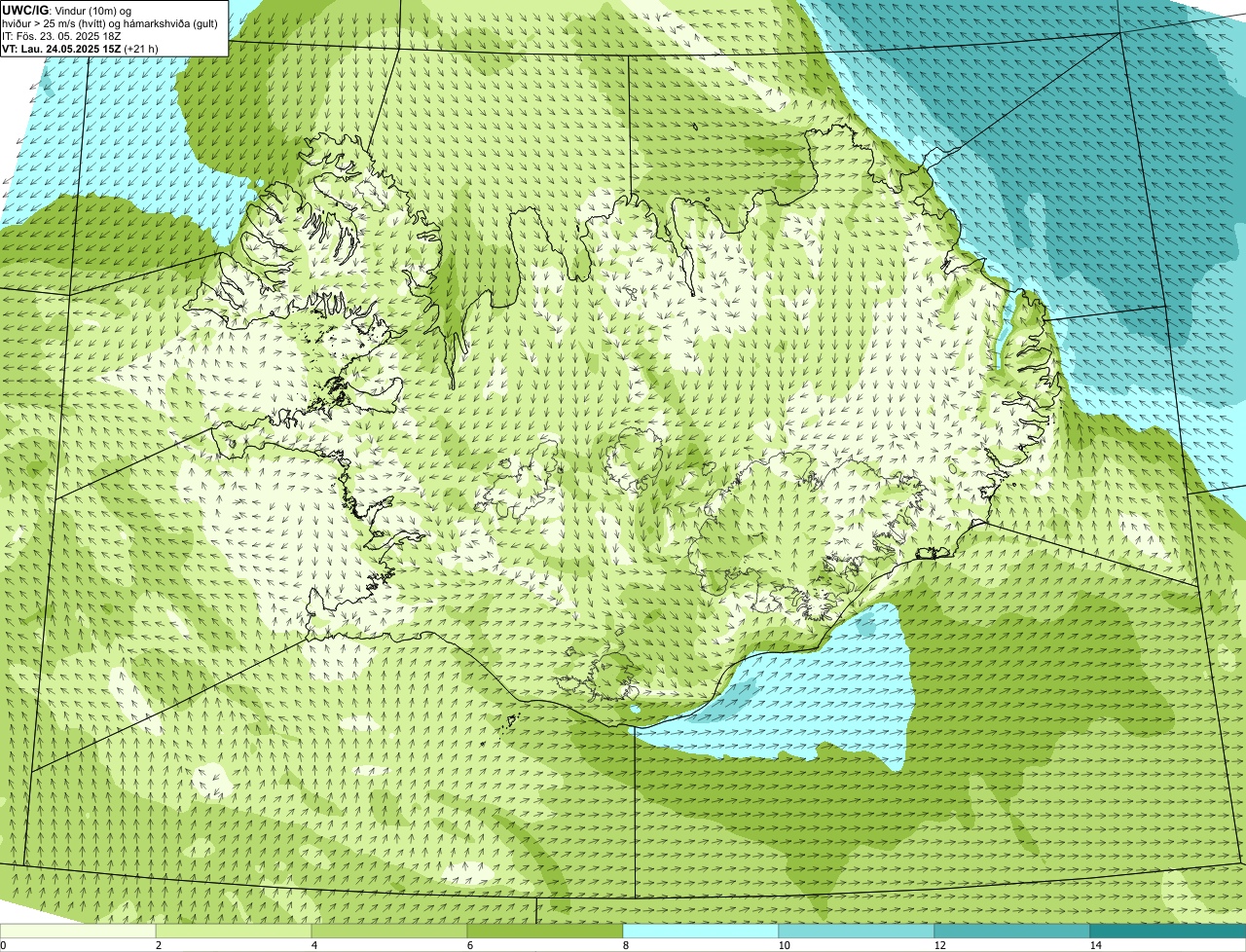This screenshot has height=952, width=1246.
Task: Click the 0–2 m/s palest color scale segment
Action: [x=78, y=931]
